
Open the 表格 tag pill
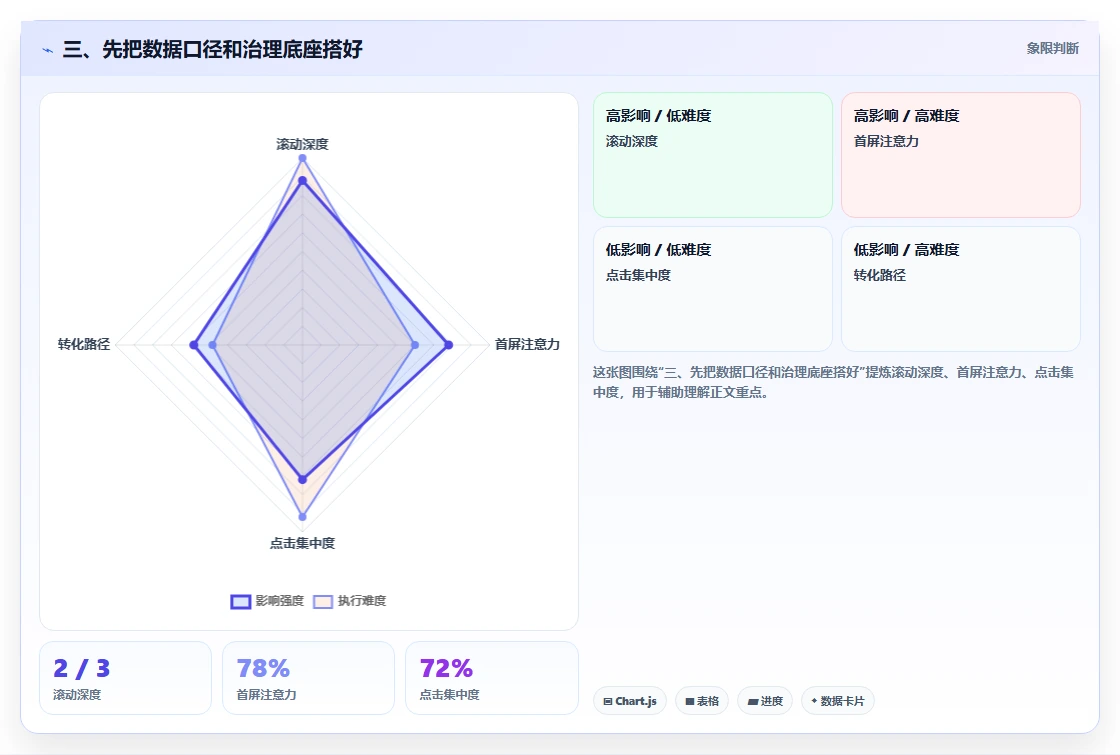pos(702,701)
